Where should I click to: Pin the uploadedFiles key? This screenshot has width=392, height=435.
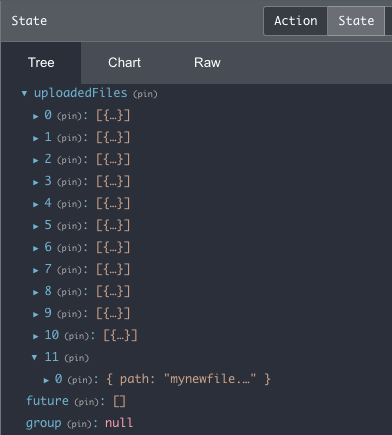[x=145, y=94]
